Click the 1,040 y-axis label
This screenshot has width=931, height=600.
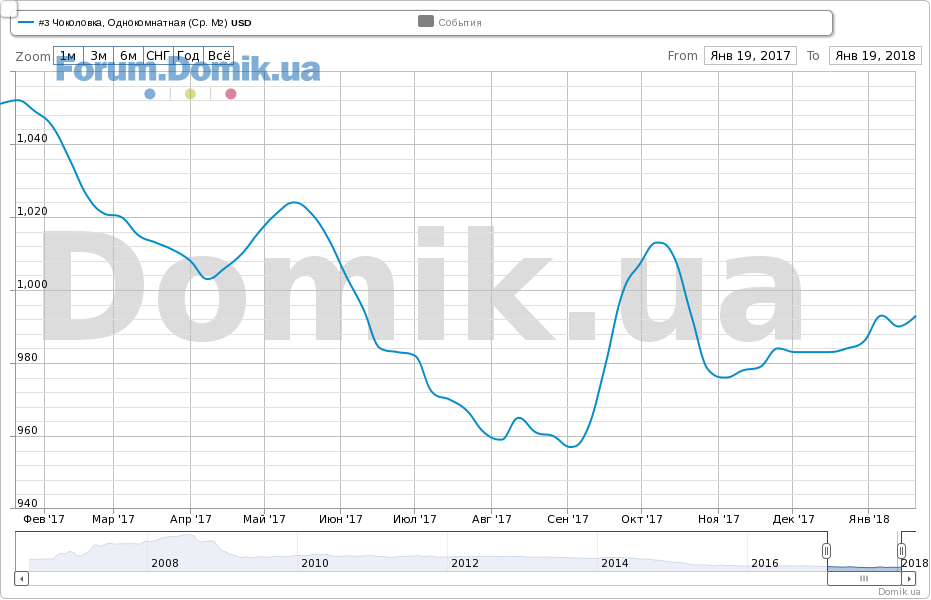tap(32, 138)
